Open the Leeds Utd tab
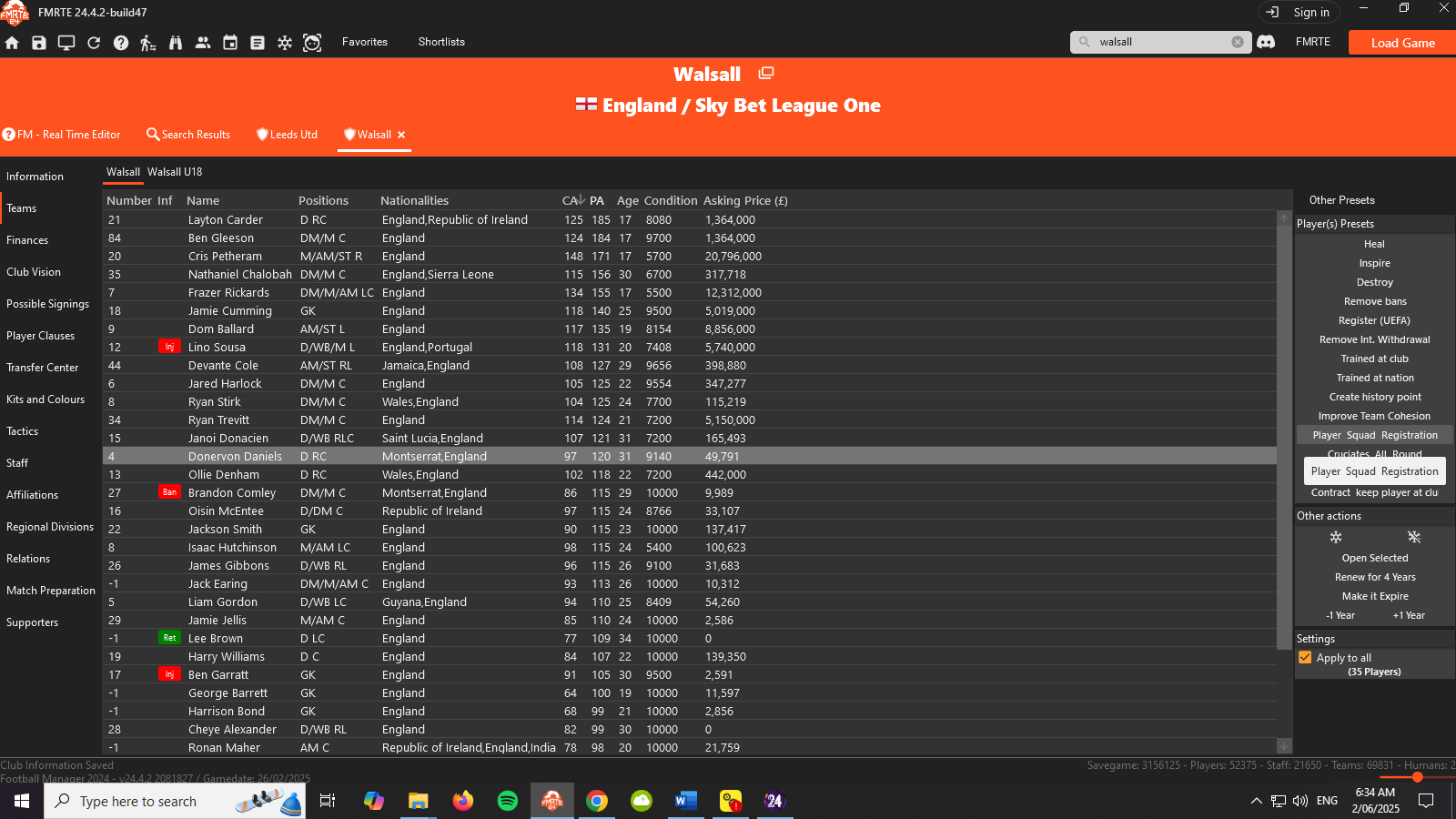1456x819 pixels. pyautogui.click(x=287, y=135)
